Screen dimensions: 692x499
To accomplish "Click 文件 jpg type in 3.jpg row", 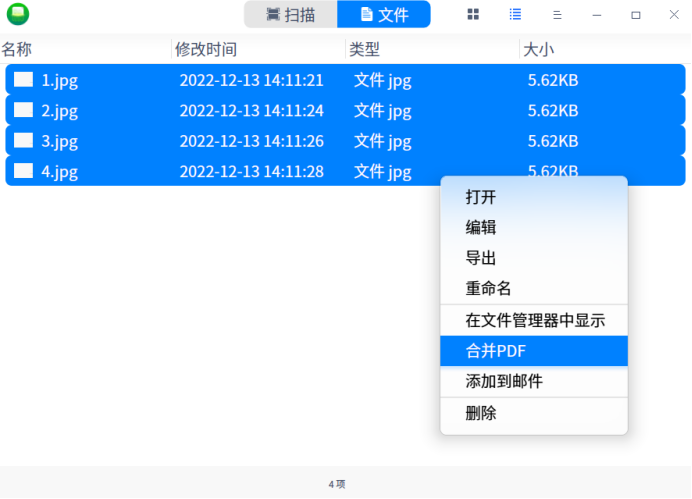I will tap(383, 142).
